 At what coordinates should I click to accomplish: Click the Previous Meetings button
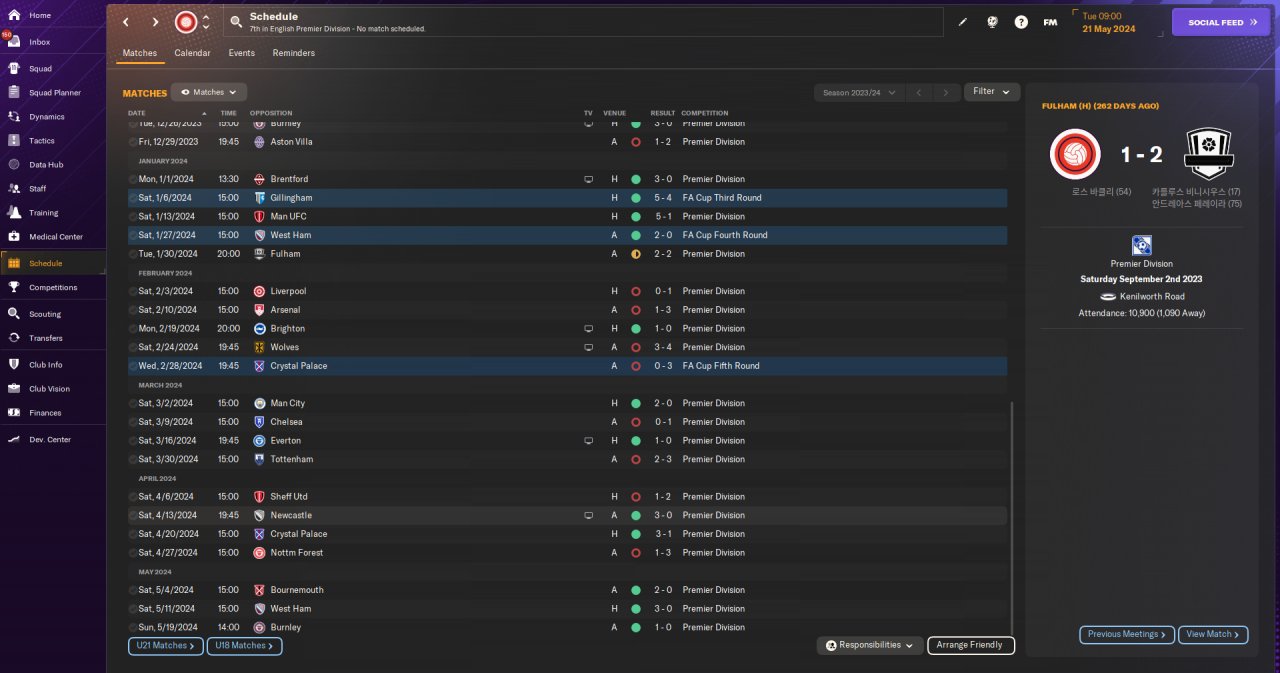coord(1126,634)
